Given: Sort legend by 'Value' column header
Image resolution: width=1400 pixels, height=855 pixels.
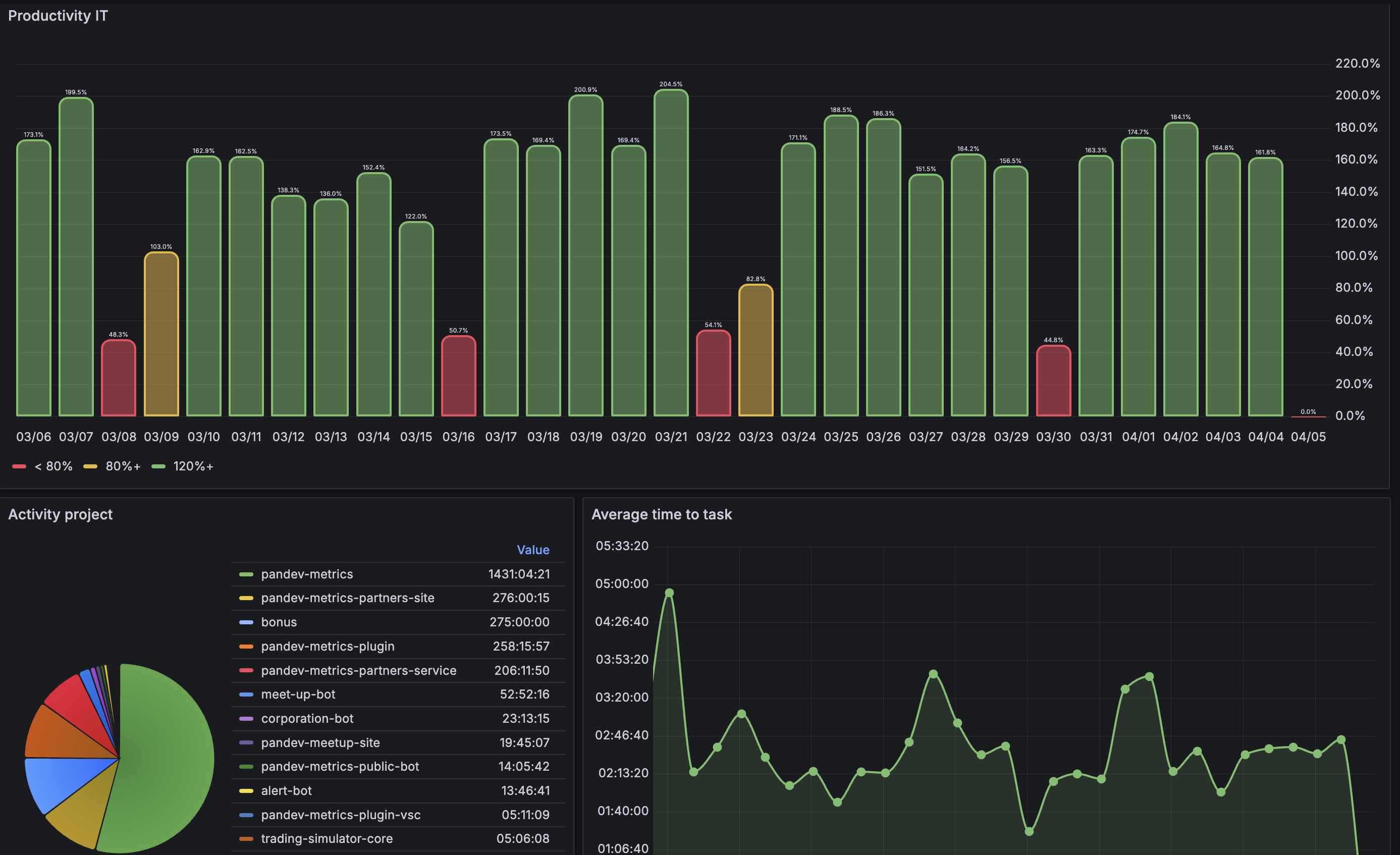Looking at the screenshot, I should [532, 550].
